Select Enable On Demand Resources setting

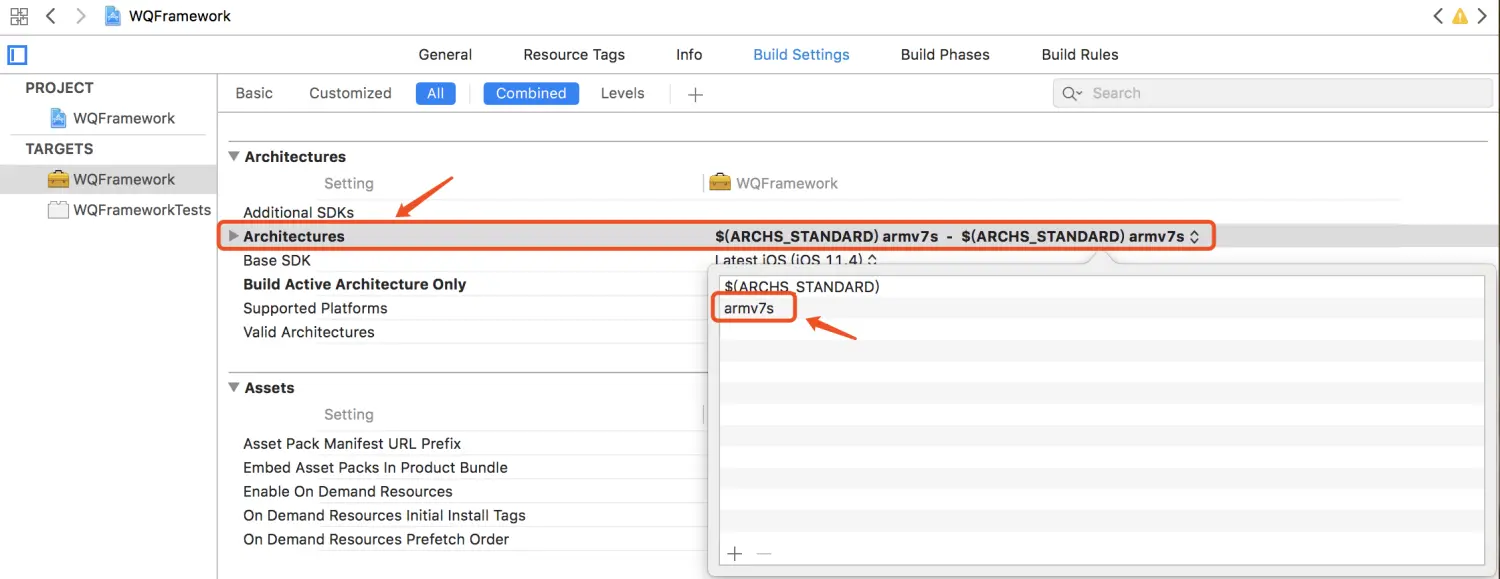coord(347,491)
